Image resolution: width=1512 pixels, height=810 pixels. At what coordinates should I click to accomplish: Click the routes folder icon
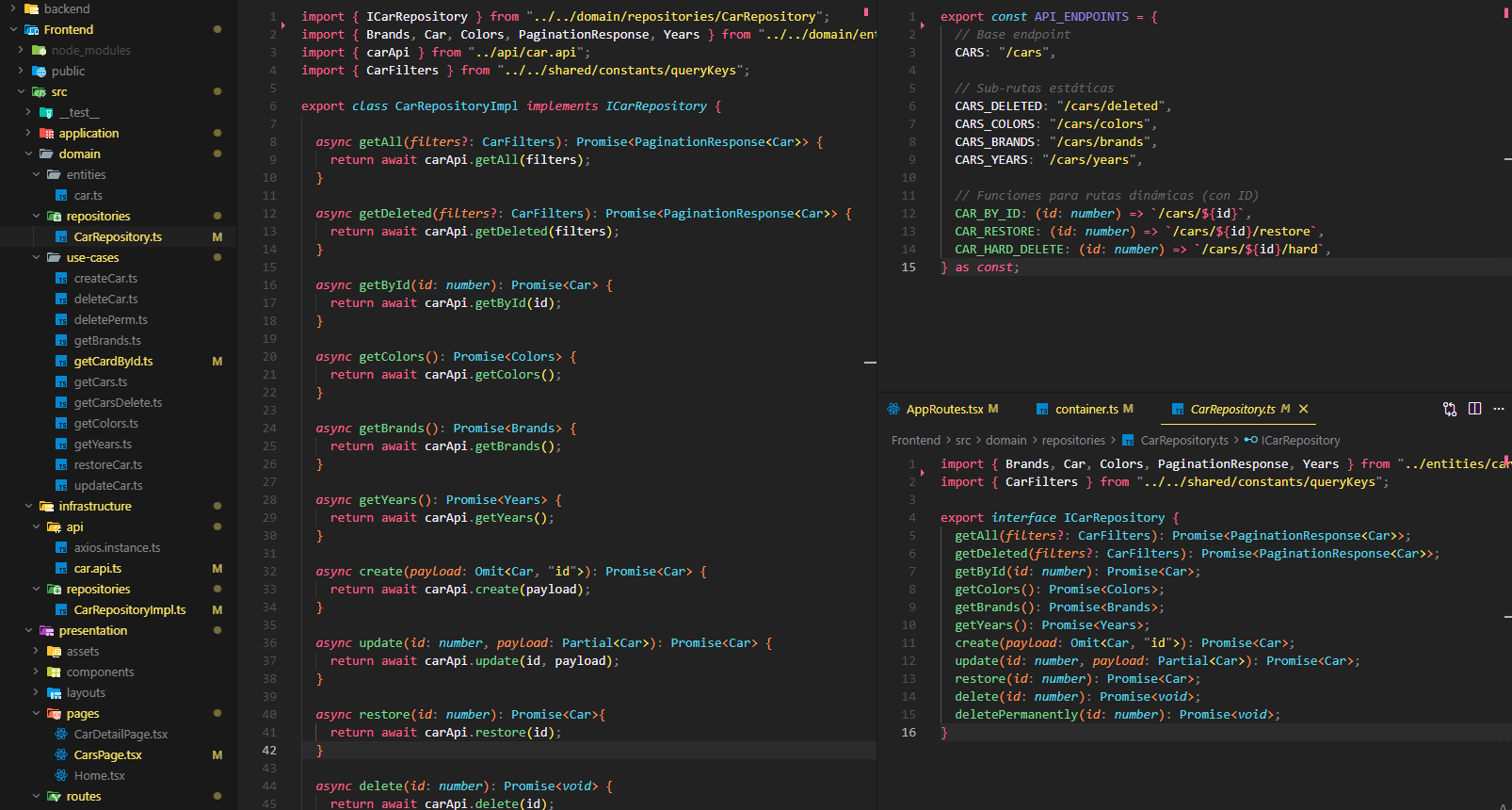pyautogui.click(x=54, y=797)
